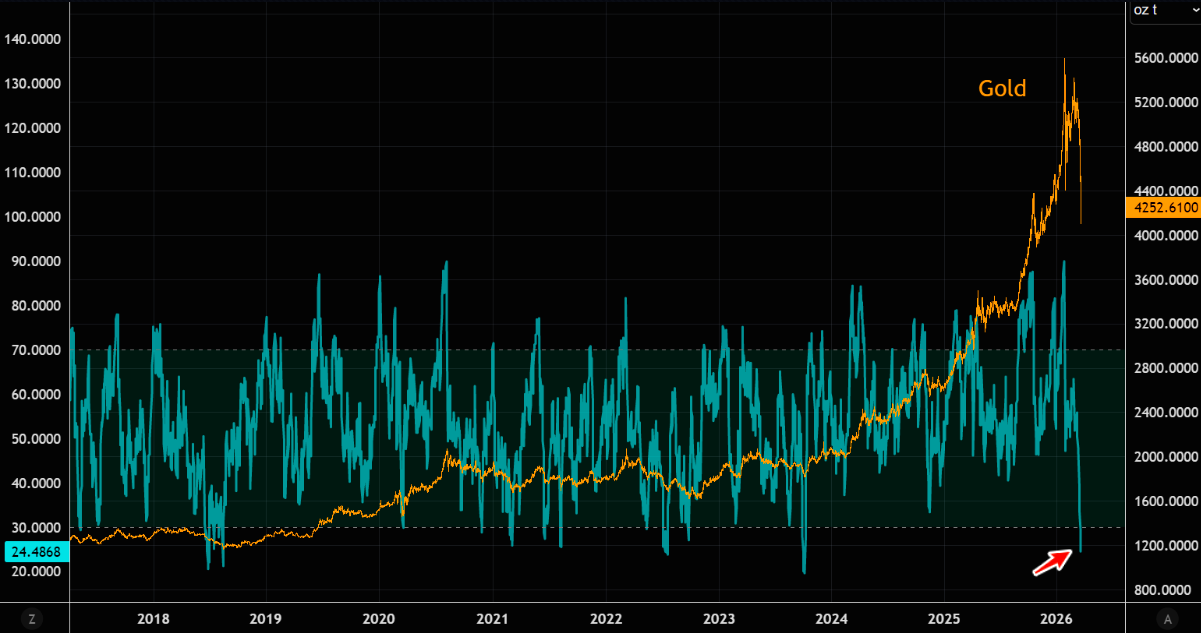1201x633 pixels.
Task: Select the lower dashed line at 30
Action: click(600, 527)
